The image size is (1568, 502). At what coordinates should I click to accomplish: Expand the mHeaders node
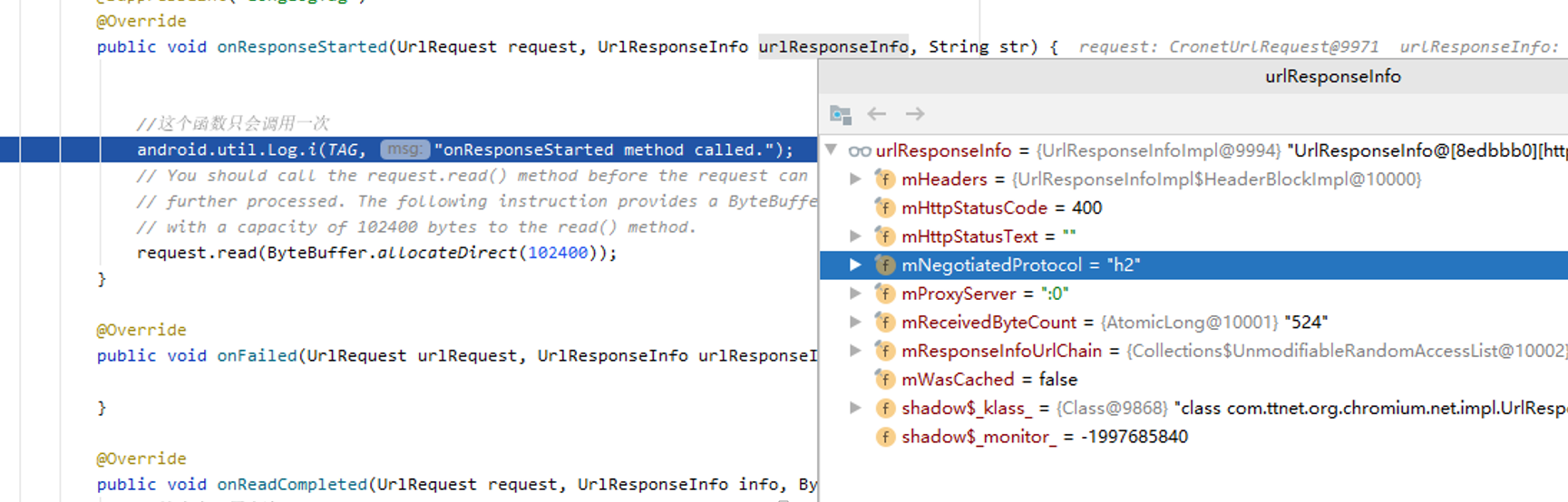(x=855, y=179)
